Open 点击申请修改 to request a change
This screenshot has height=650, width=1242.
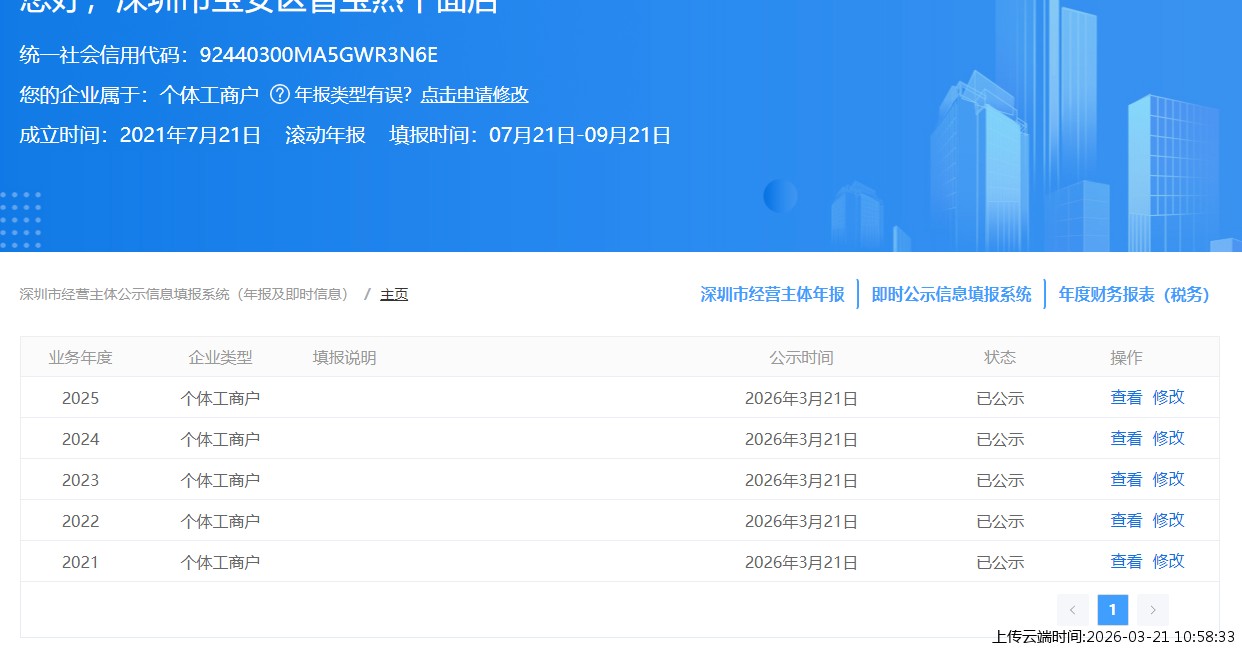475,94
